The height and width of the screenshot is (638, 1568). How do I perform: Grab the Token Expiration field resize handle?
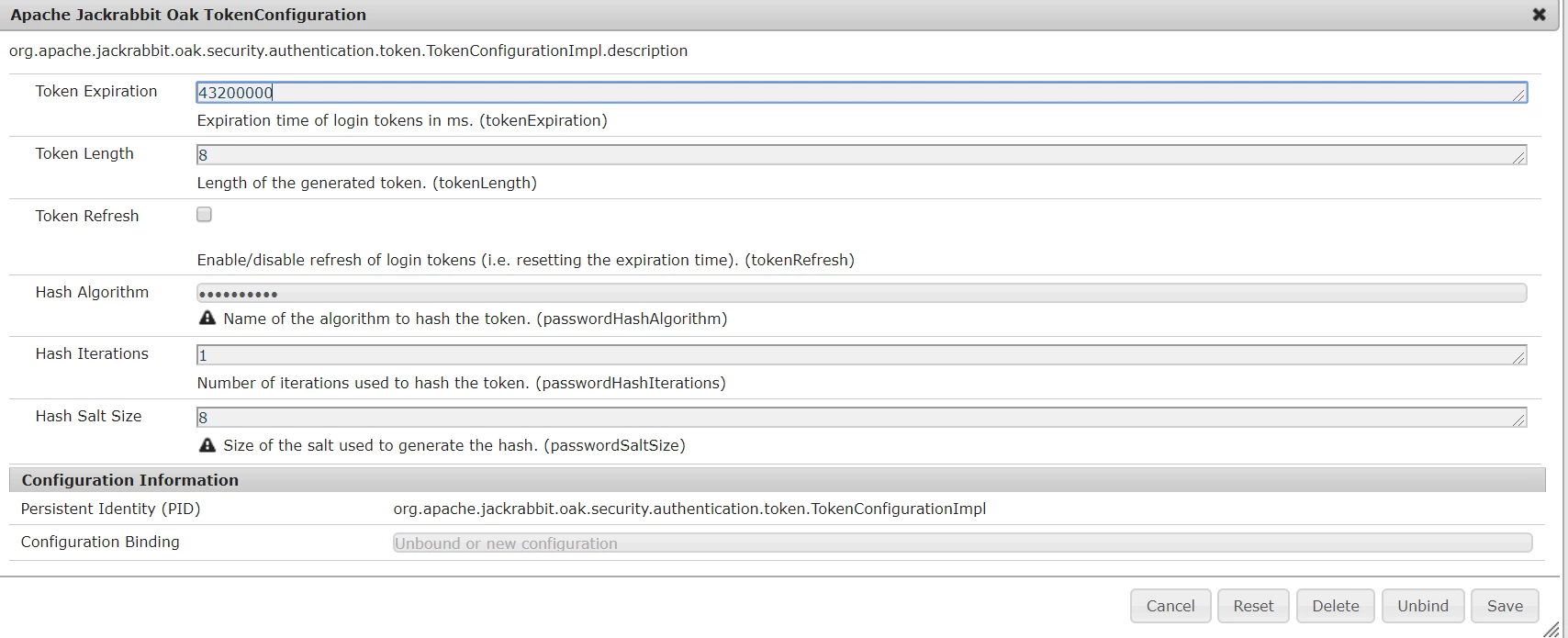[x=1519, y=95]
